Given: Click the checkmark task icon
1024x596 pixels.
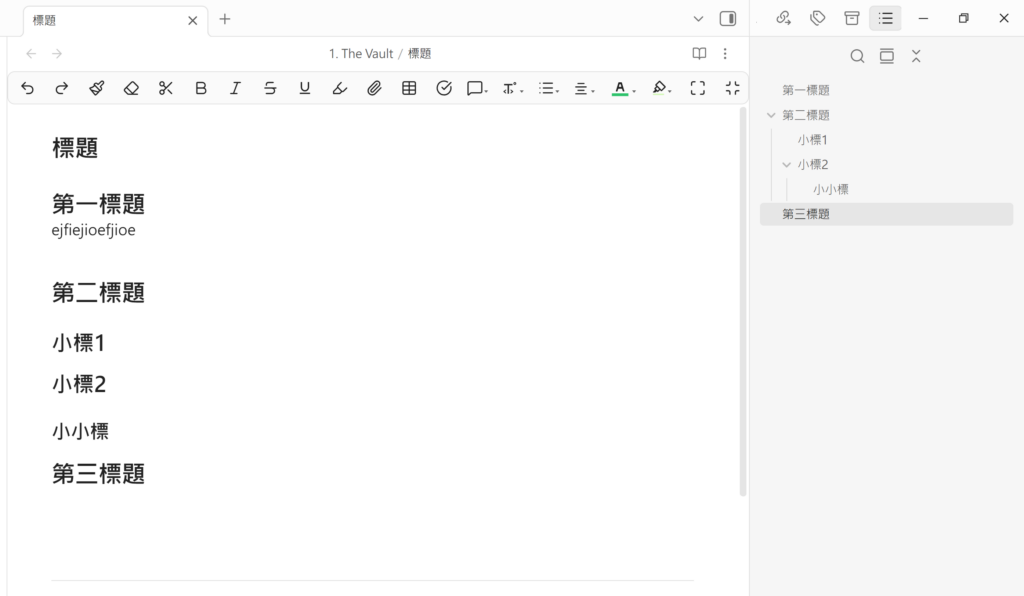Looking at the screenshot, I should click(x=444, y=88).
